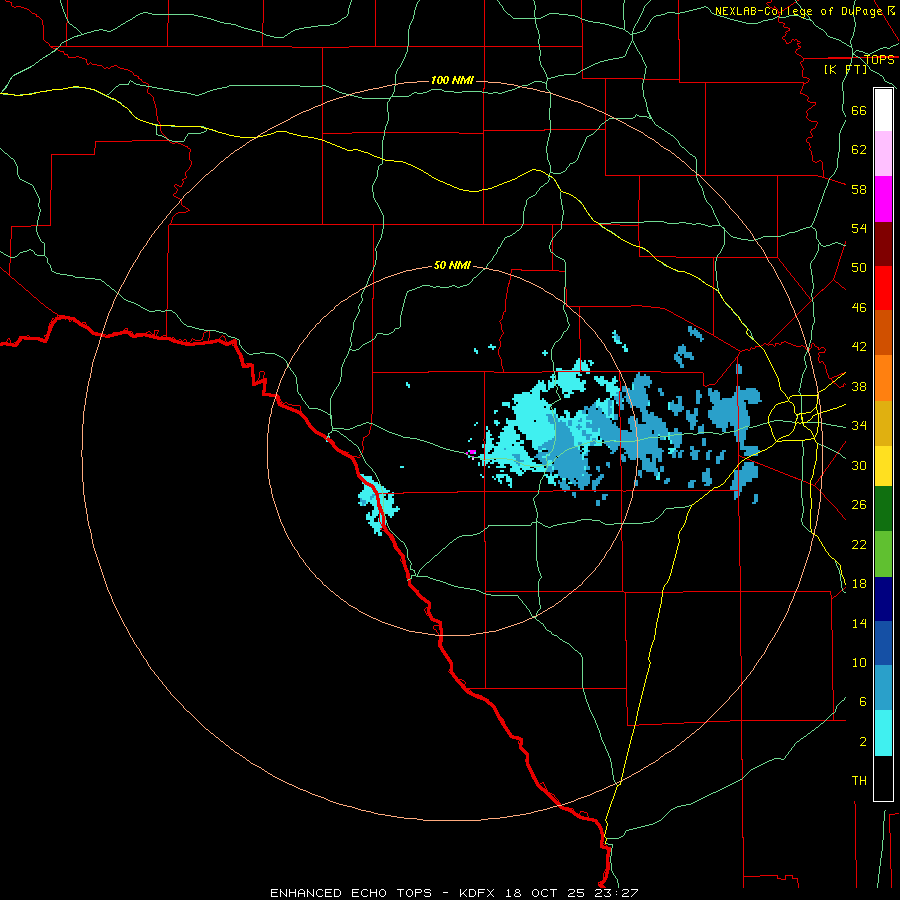The width and height of the screenshot is (900, 900).
Task: Click the '[K FT]' units label
Action: click(845, 69)
